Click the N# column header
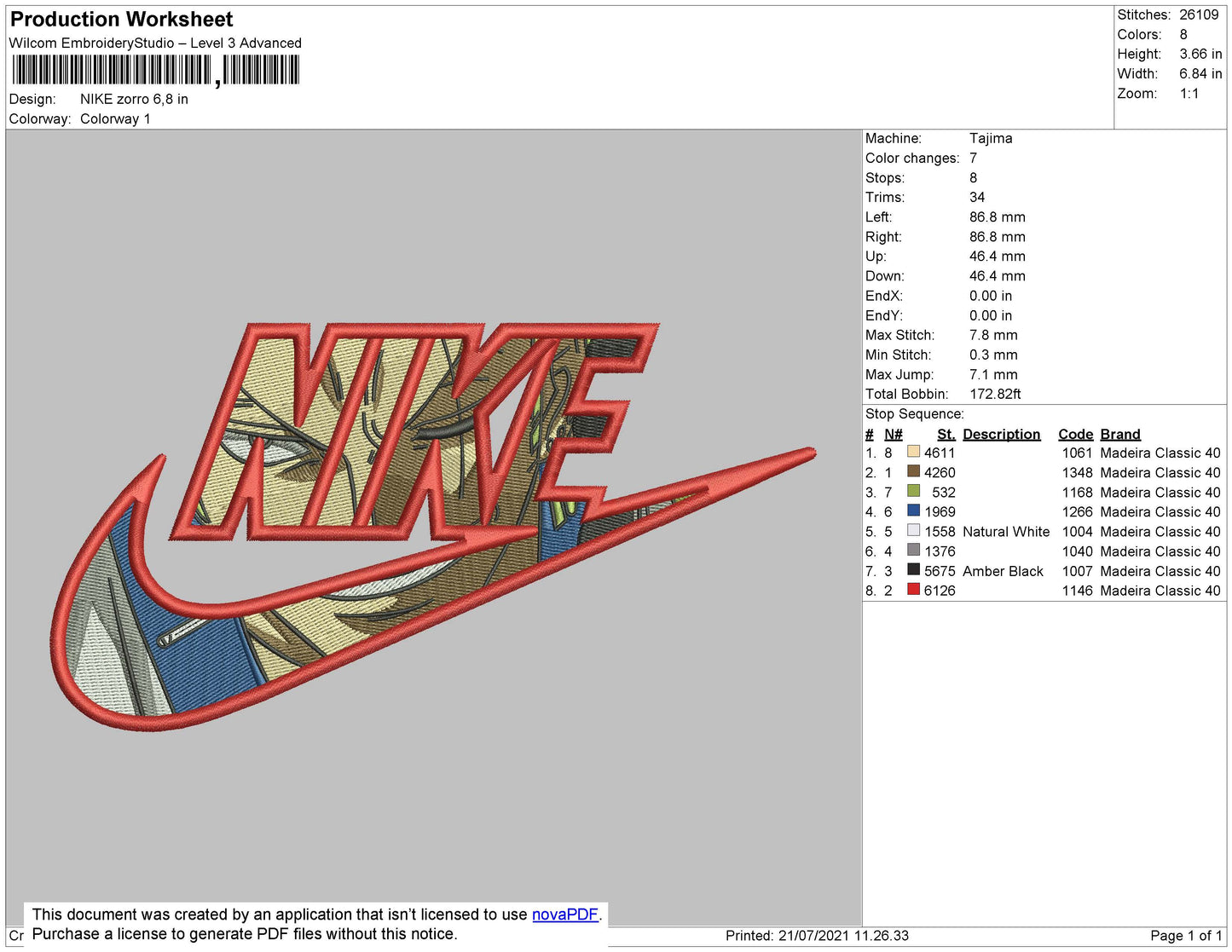 tap(893, 434)
